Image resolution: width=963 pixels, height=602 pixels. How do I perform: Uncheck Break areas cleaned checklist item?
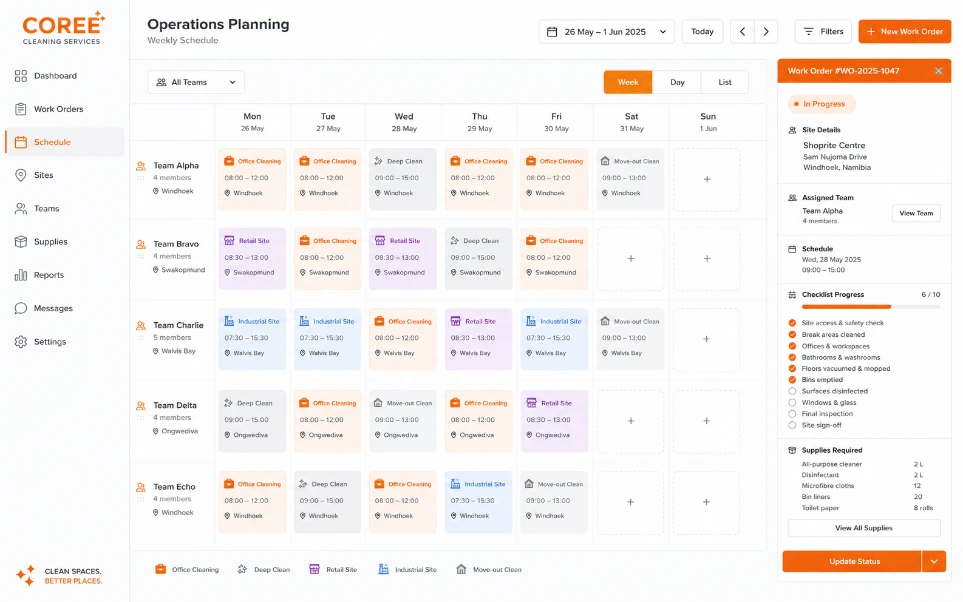(x=792, y=335)
